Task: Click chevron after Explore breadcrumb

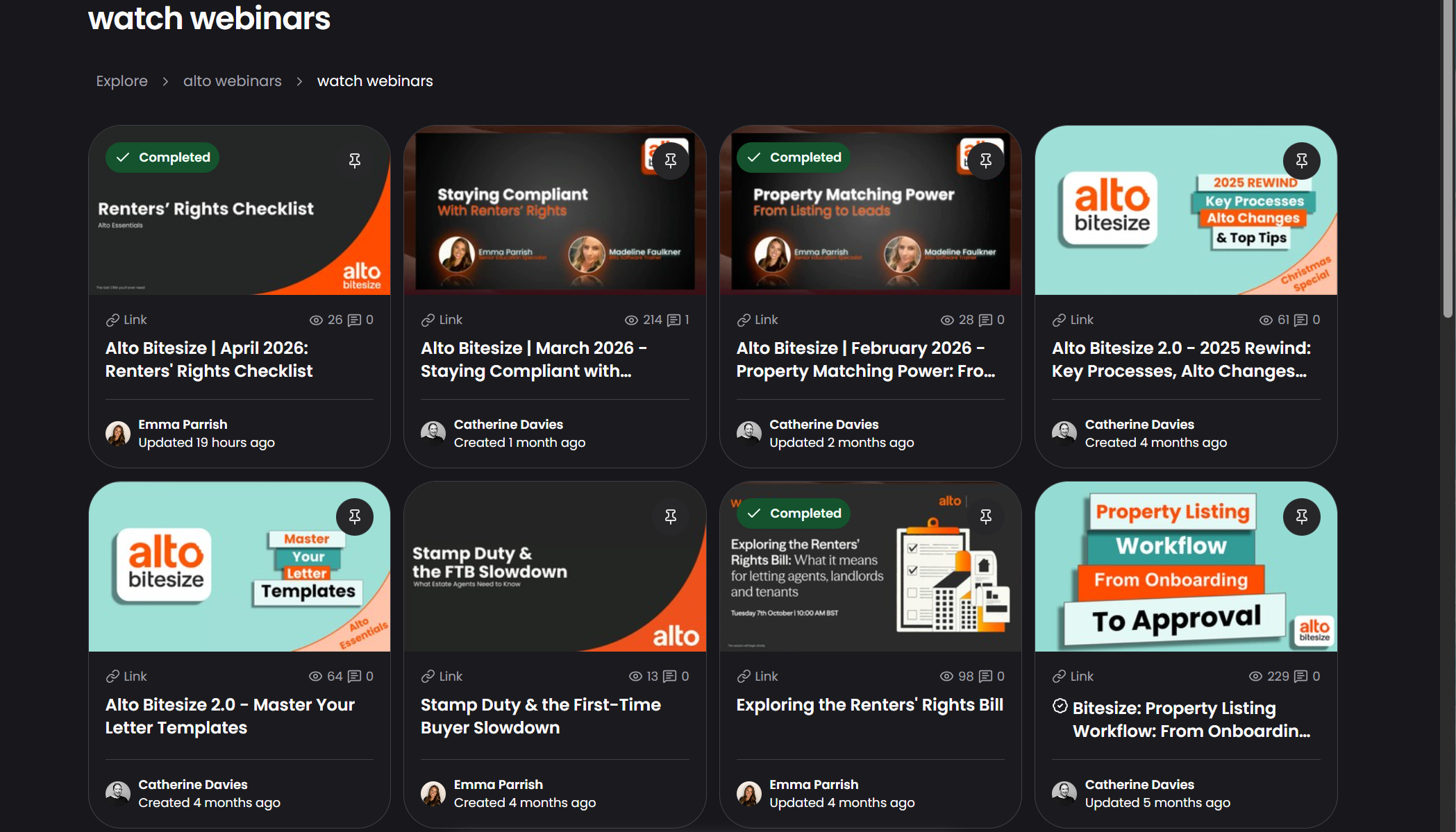Action: [165, 82]
